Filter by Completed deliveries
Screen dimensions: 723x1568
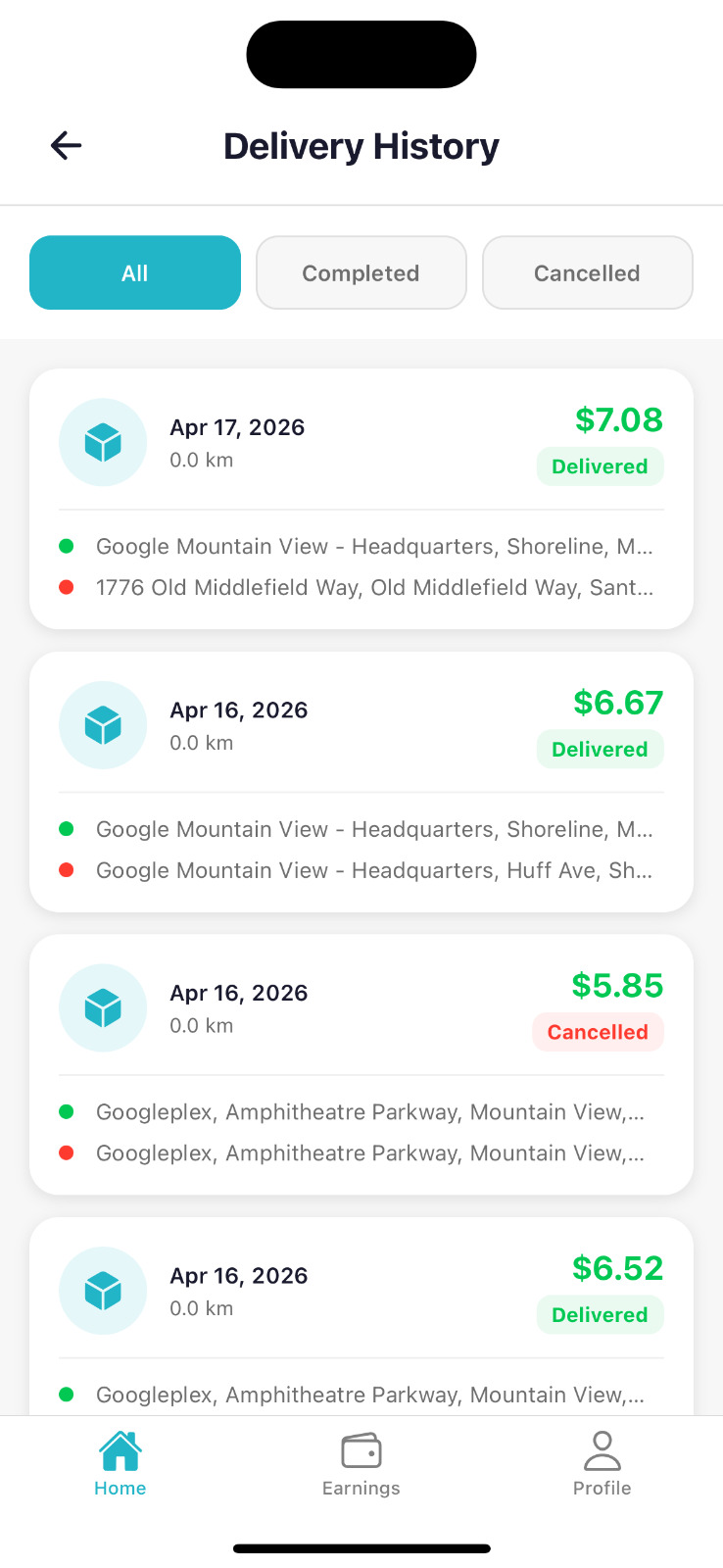361,273
